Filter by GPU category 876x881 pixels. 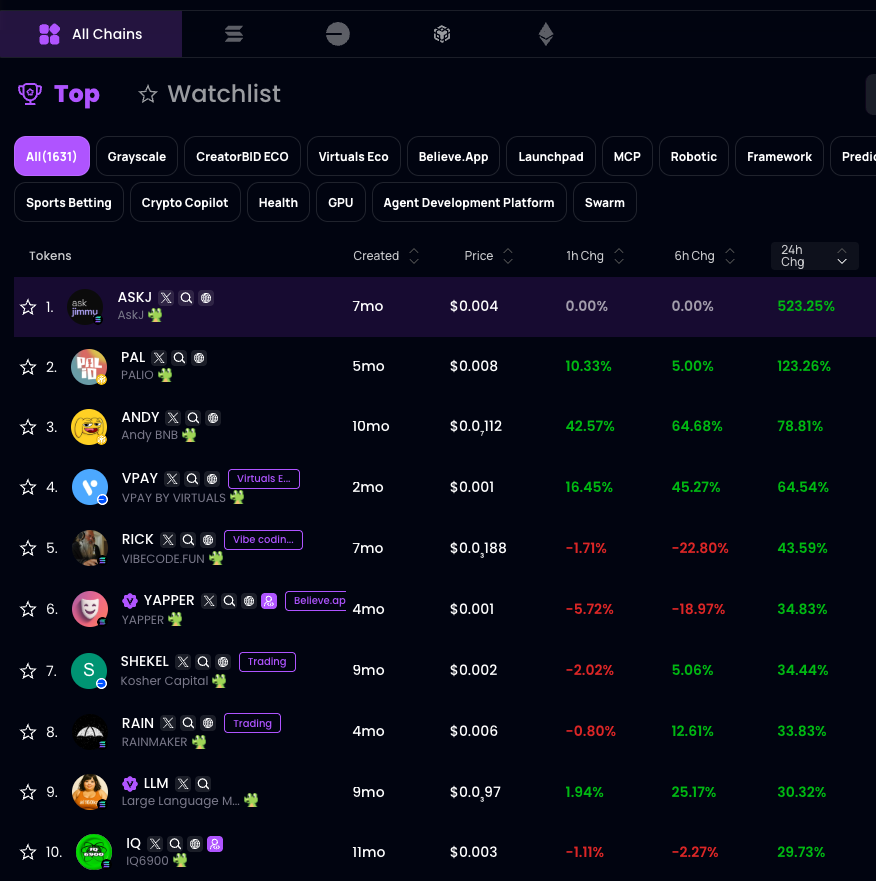[341, 202]
